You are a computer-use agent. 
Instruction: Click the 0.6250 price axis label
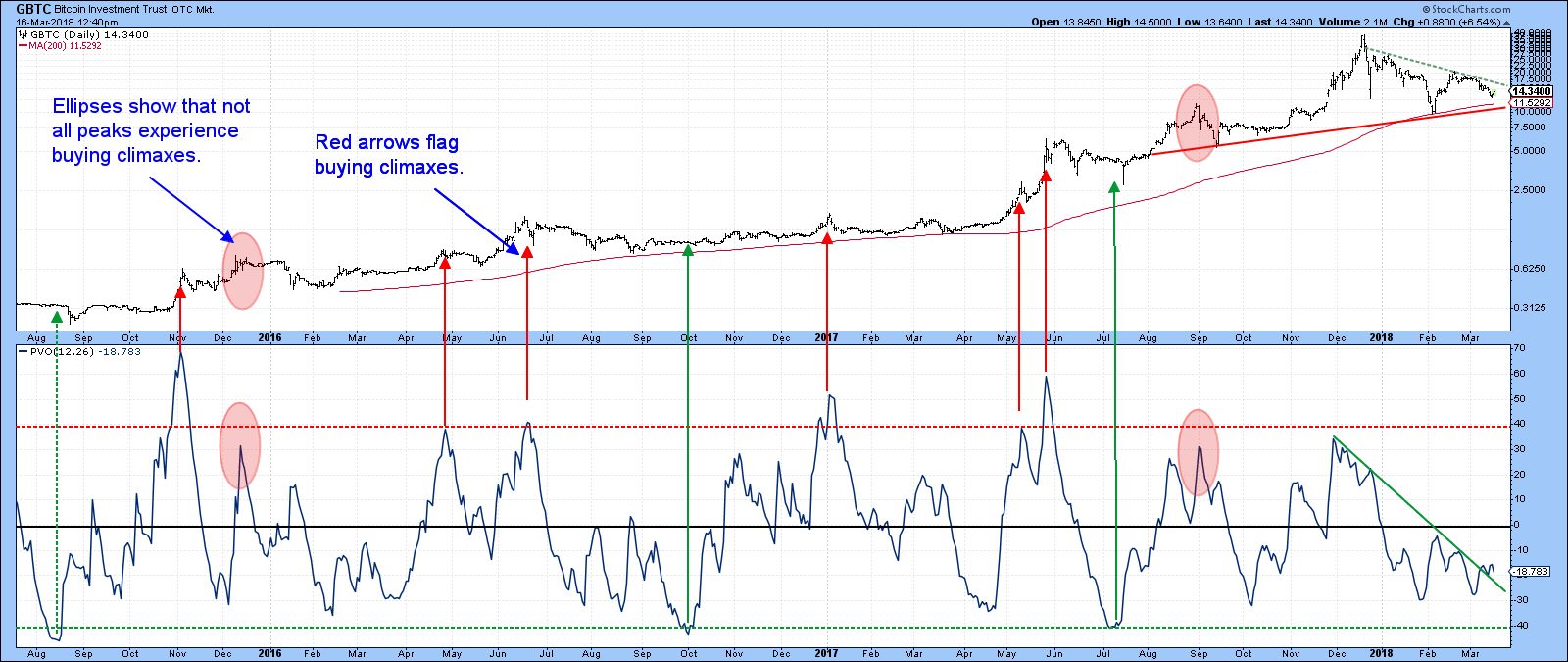click(x=1532, y=269)
